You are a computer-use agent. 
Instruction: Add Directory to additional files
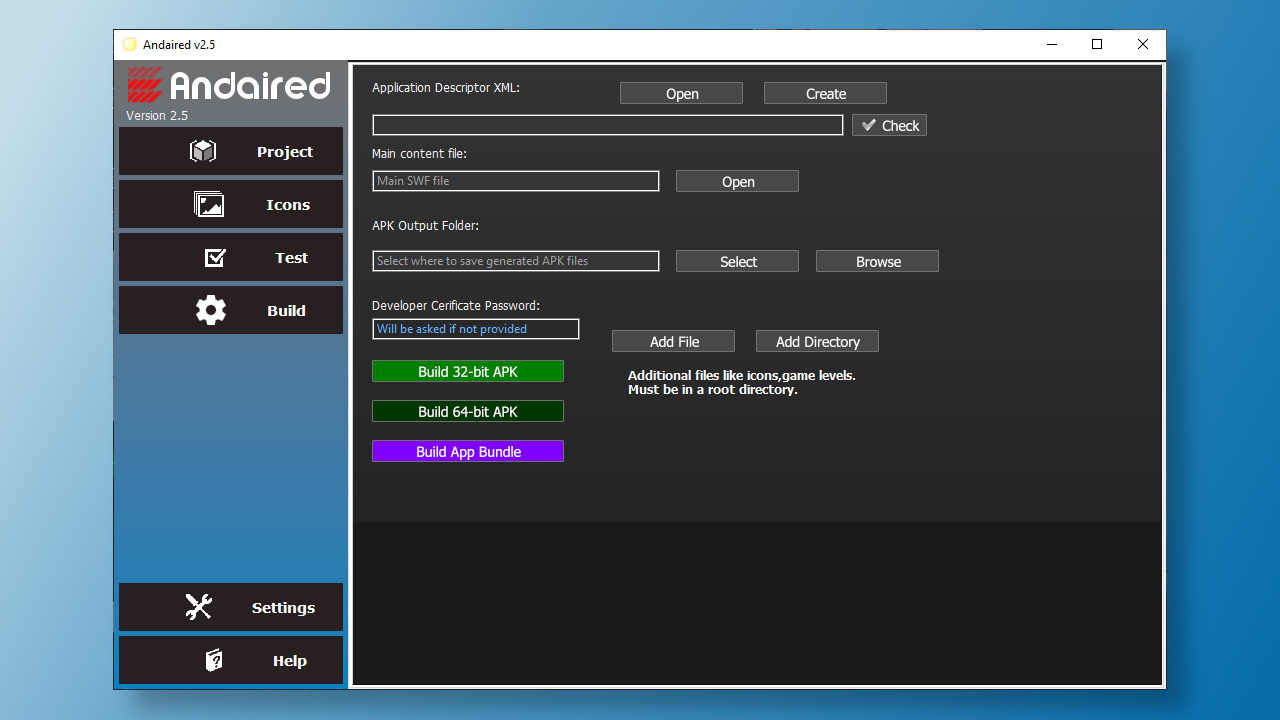click(x=817, y=341)
